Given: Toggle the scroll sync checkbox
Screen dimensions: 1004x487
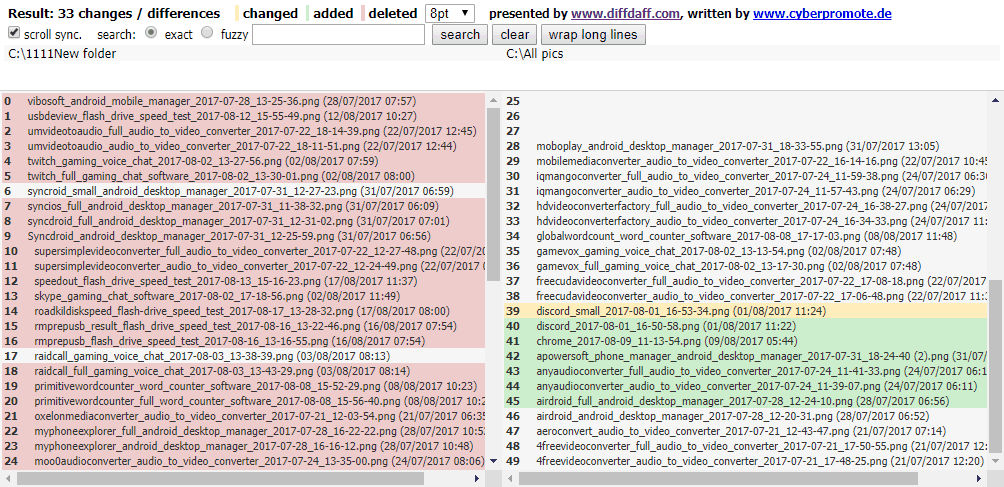Looking at the screenshot, I should (x=14, y=33).
